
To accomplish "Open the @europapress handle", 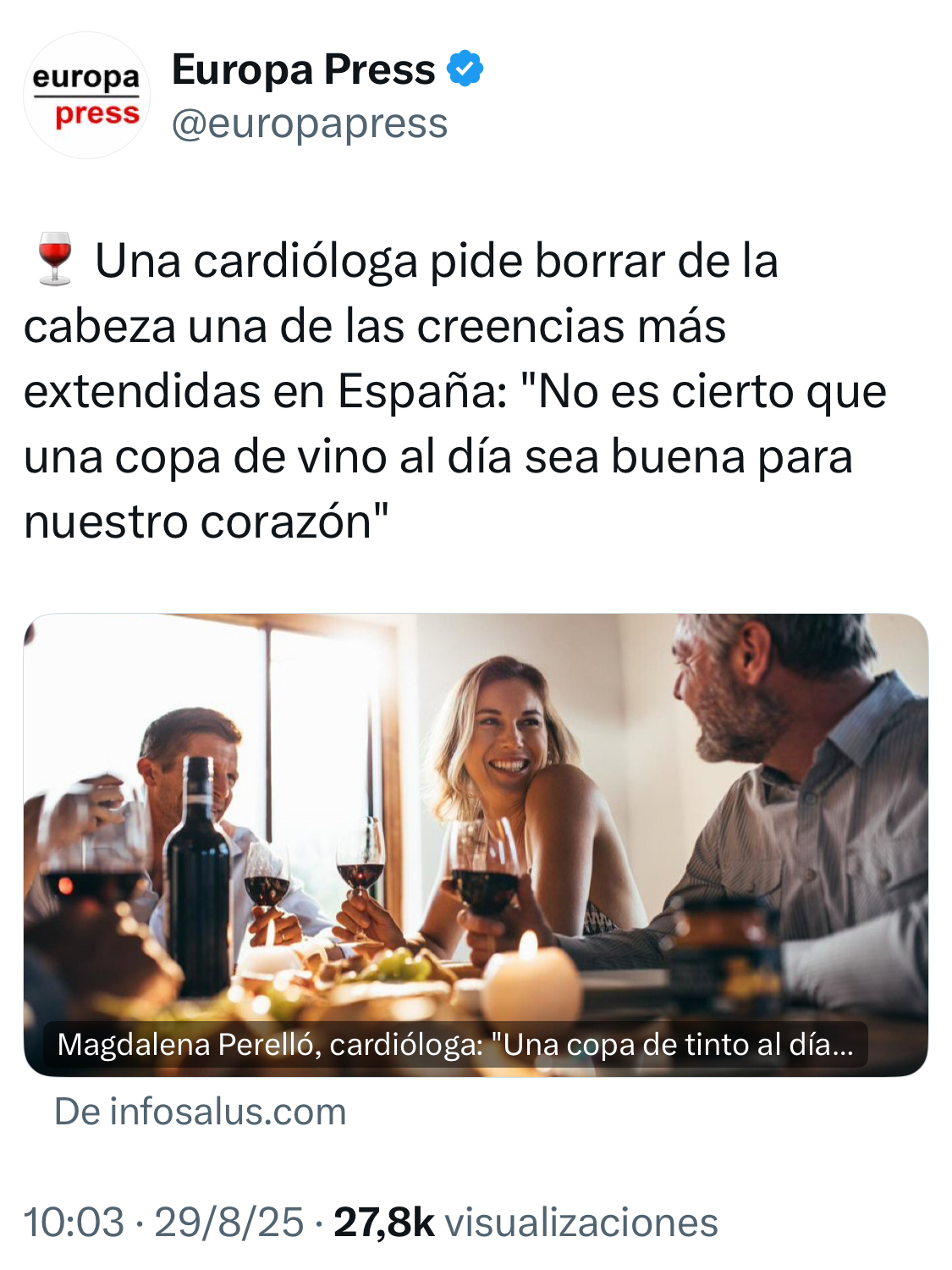I will tap(310, 124).
